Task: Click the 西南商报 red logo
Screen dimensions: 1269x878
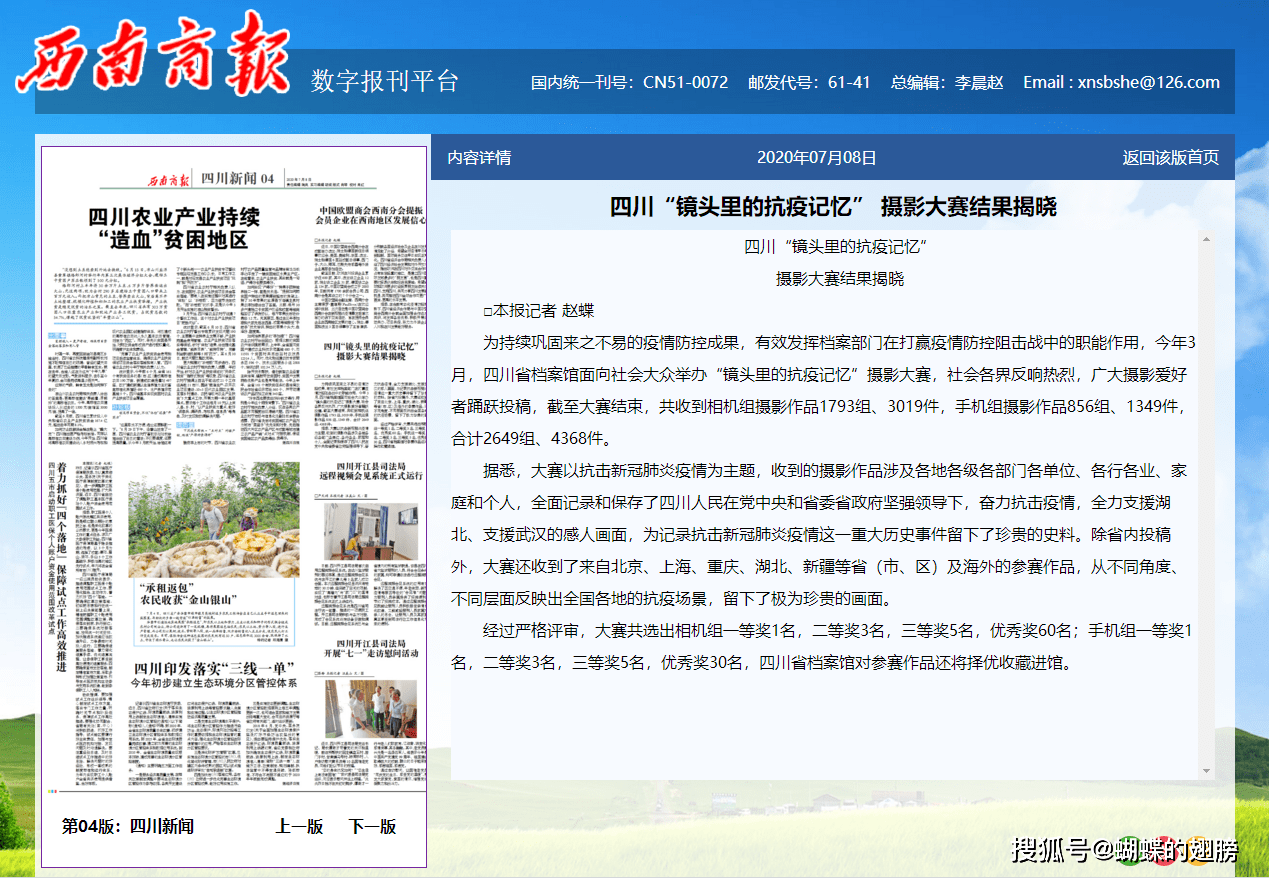Action: click(x=152, y=55)
